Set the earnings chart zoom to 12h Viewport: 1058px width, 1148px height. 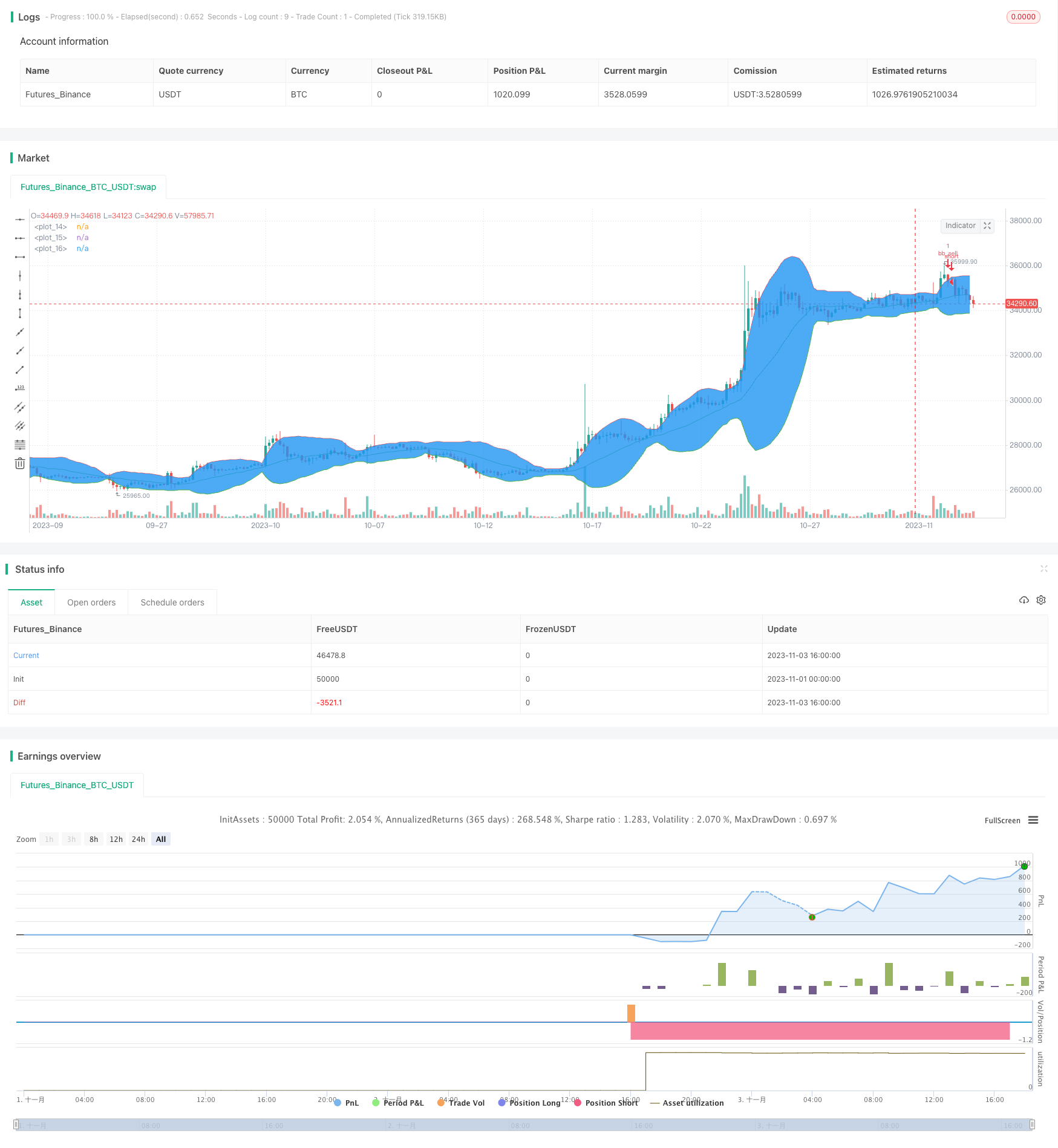(116, 839)
